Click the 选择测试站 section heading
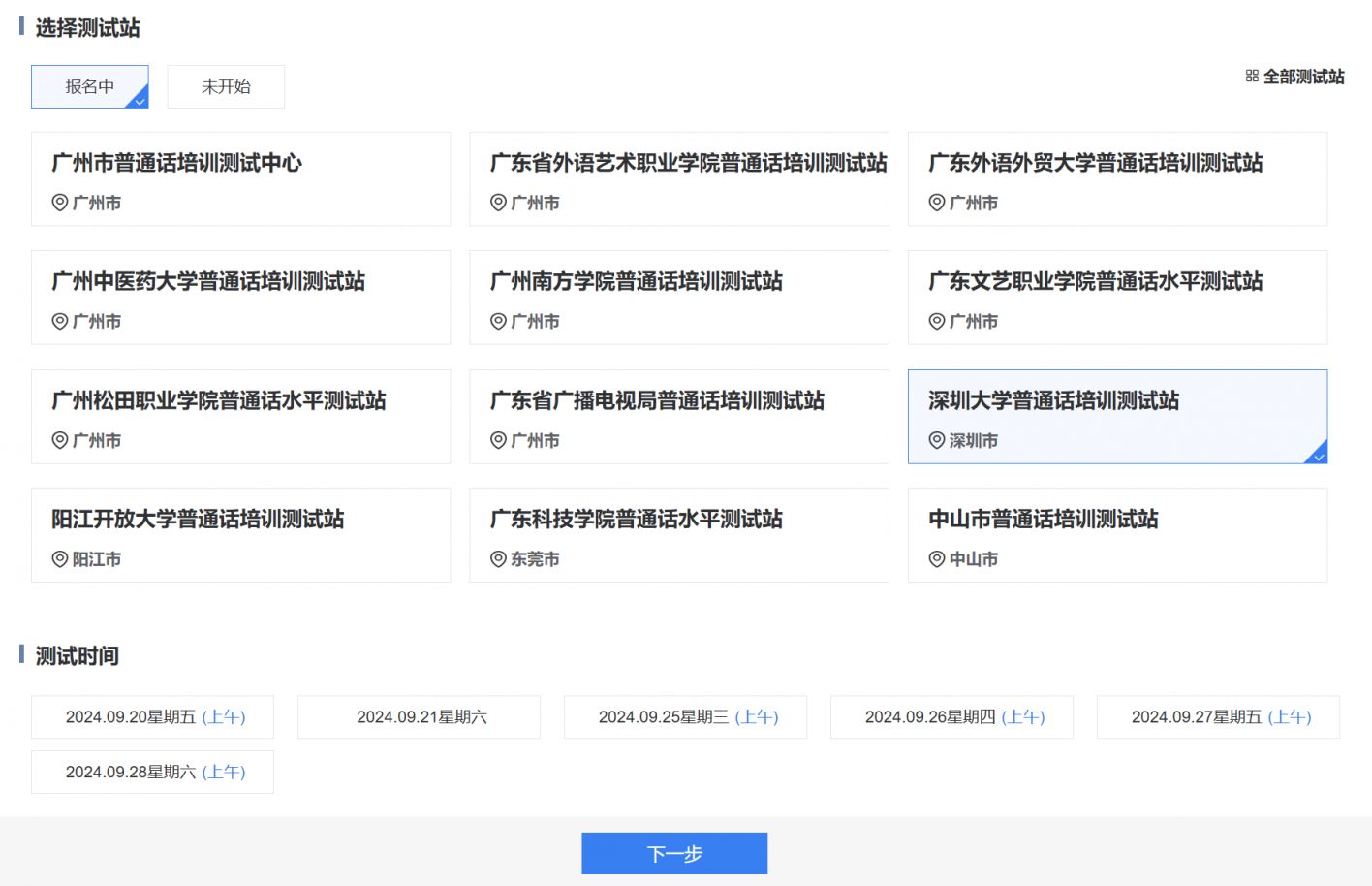 click(x=88, y=28)
